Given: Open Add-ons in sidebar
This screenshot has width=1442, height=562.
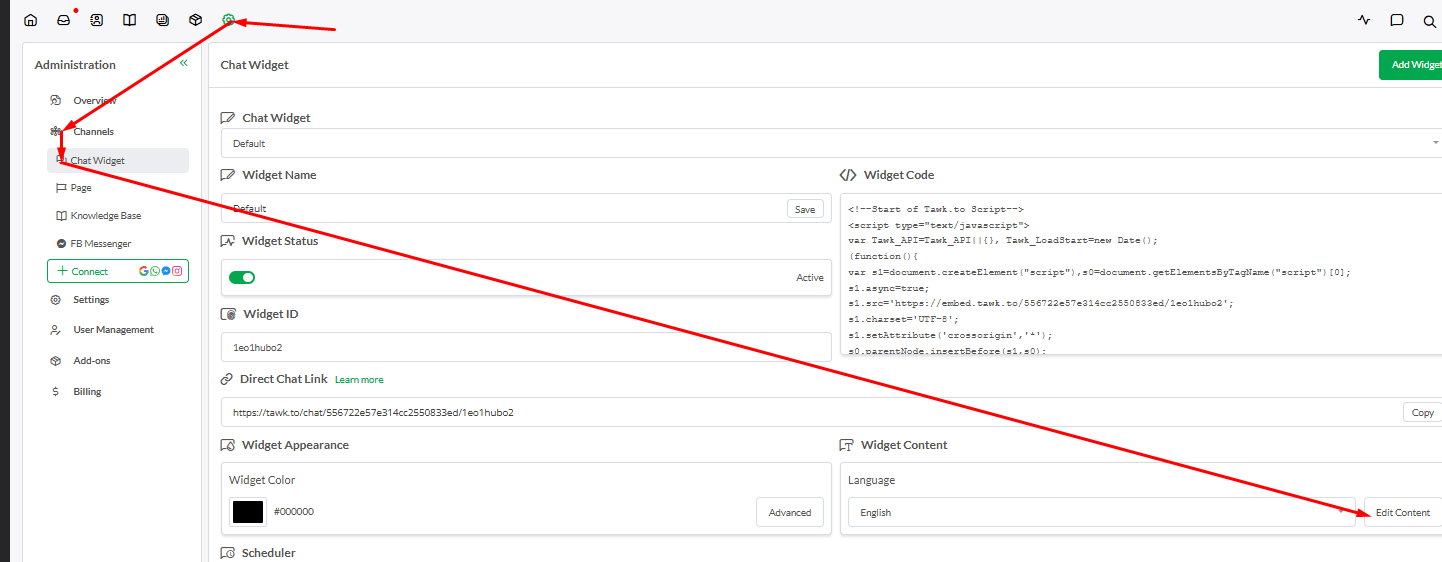Looking at the screenshot, I should (x=92, y=361).
